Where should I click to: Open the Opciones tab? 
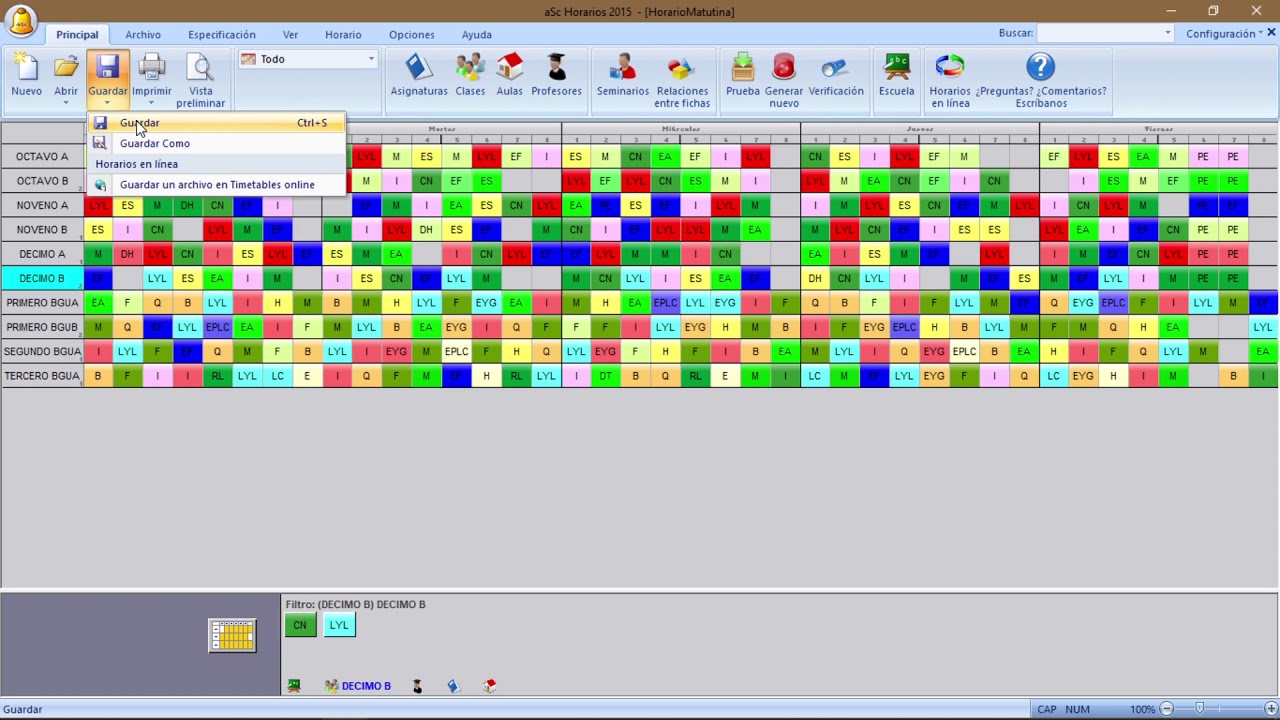pyautogui.click(x=412, y=35)
